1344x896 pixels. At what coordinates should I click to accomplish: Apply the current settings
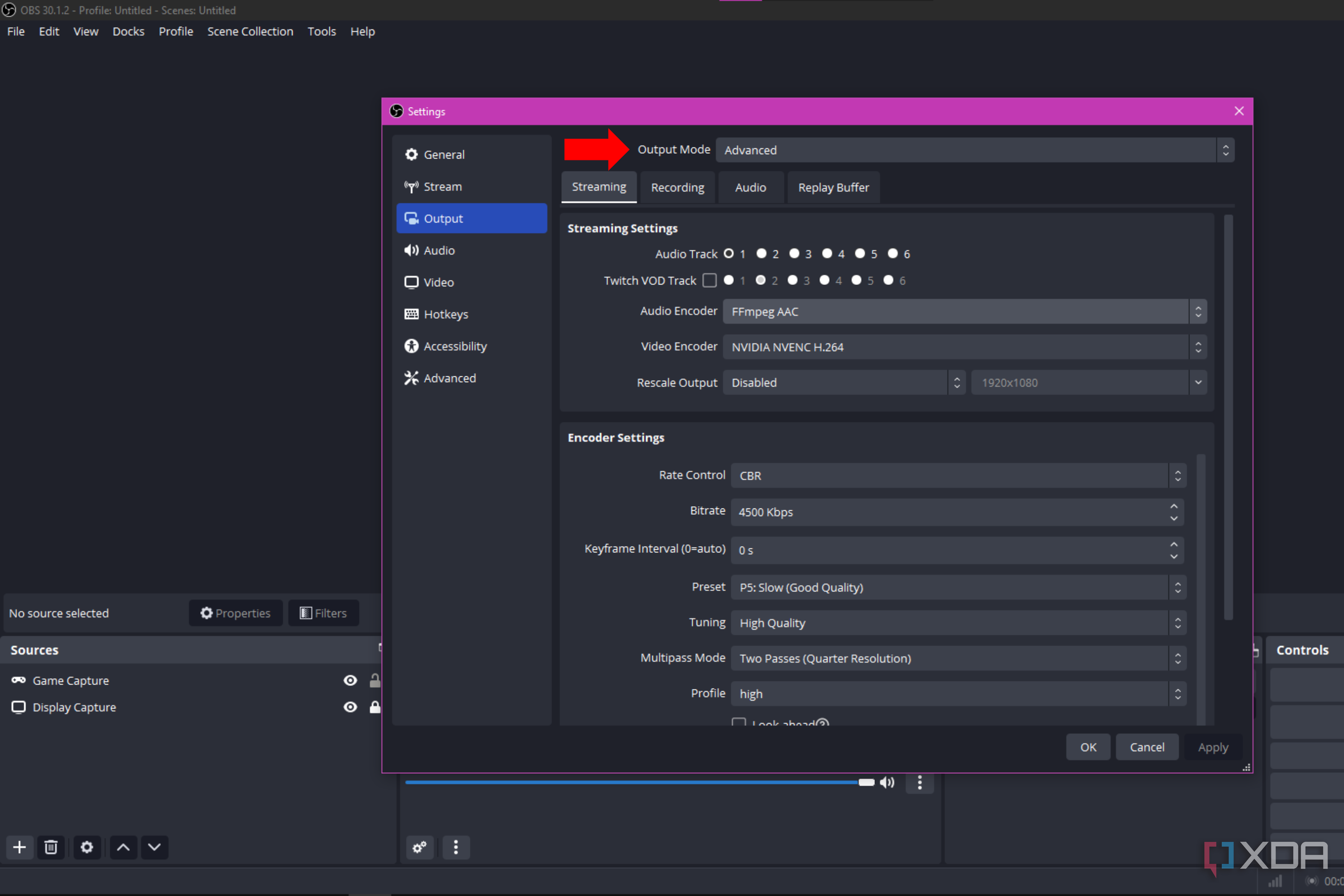[x=1213, y=747]
